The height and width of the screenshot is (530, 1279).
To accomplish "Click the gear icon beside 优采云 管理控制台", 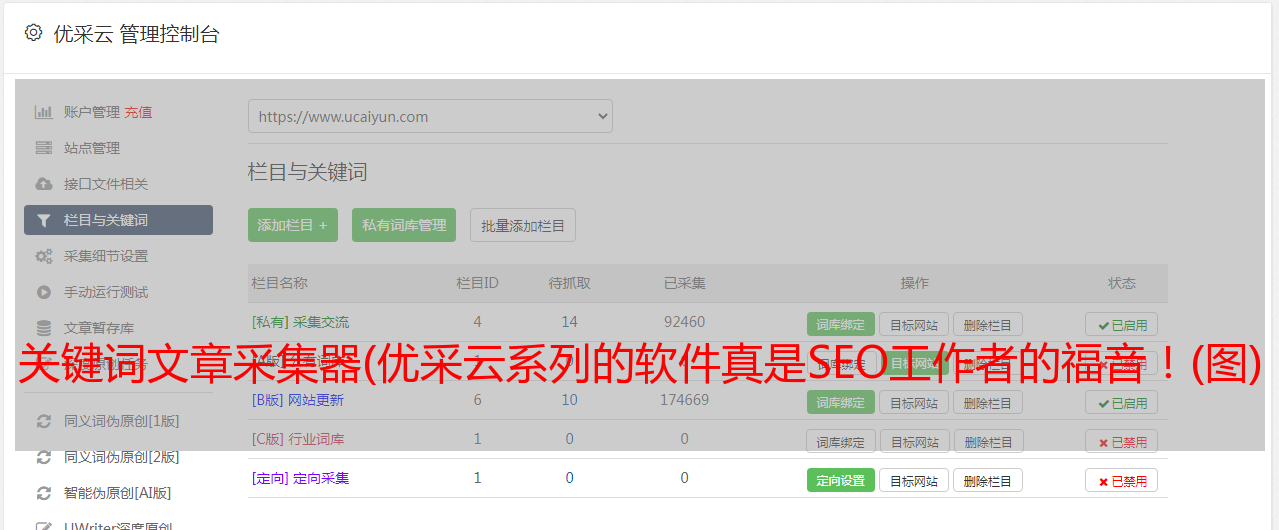I will (33, 33).
